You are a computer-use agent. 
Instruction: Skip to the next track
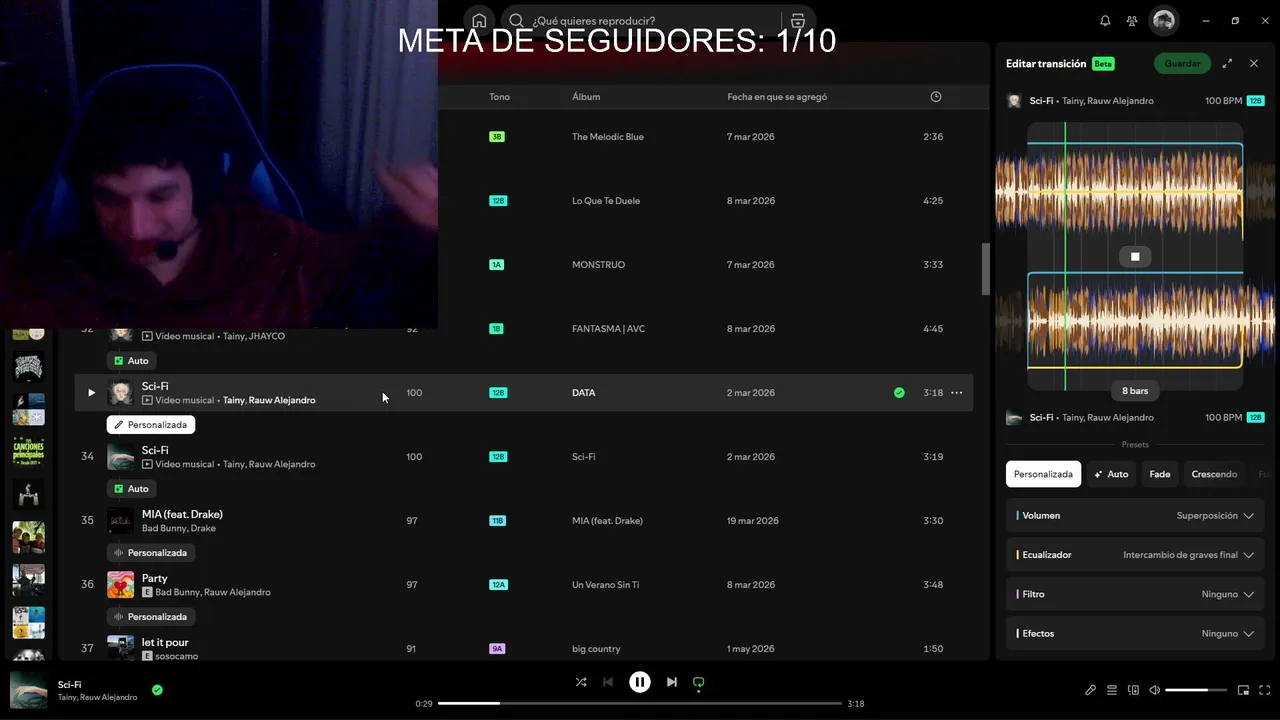[672, 682]
